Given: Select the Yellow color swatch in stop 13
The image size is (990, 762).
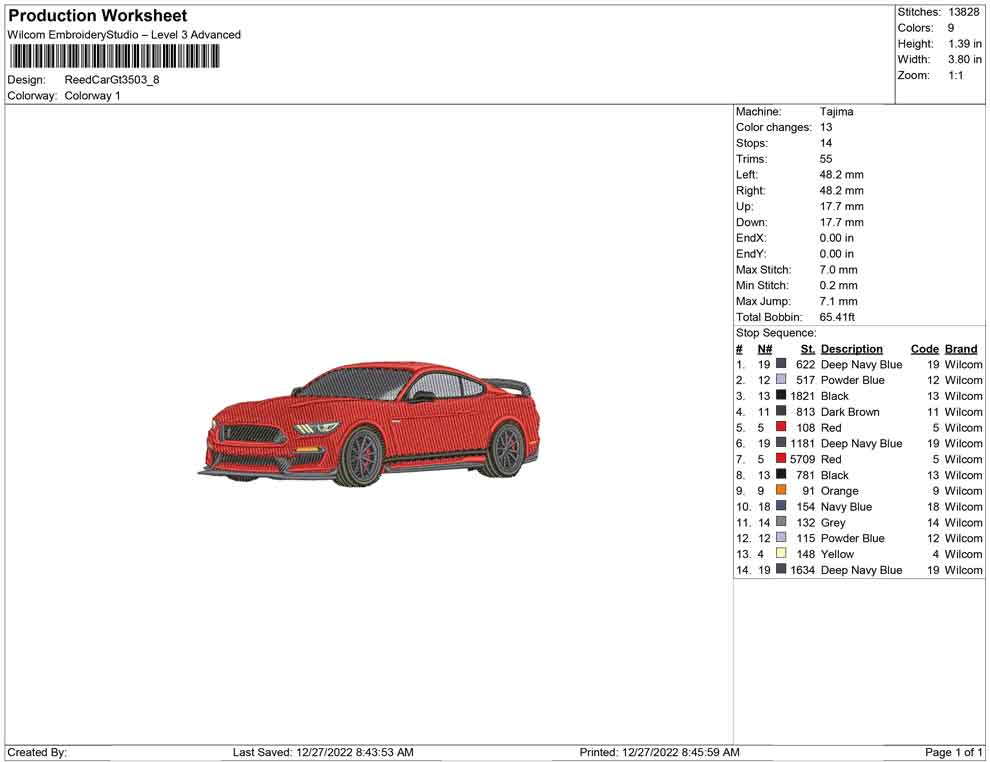Looking at the screenshot, I should (x=781, y=554).
